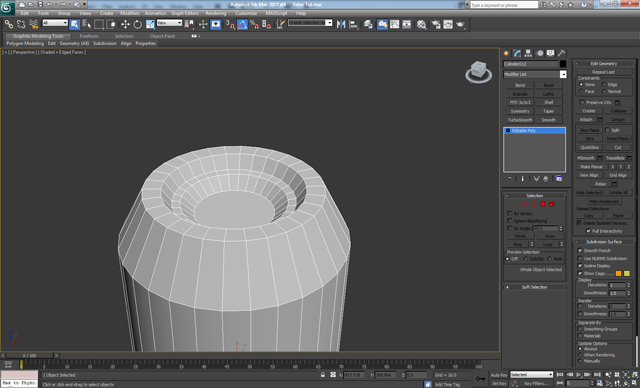The width and height of the screenshot is (640, 388).
Task: Click the Attach button
Action: click(x=586, y=120)
